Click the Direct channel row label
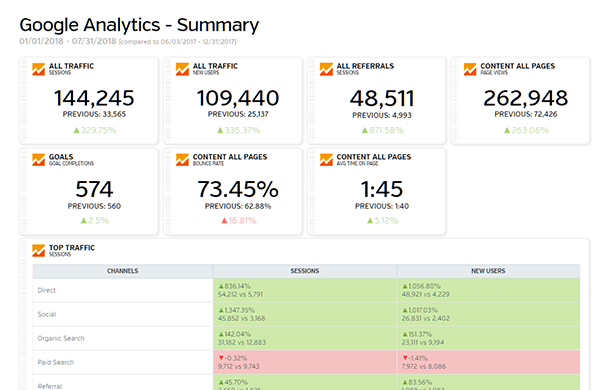Viewport: 610px width, 390px height. [x=47, y=290]
